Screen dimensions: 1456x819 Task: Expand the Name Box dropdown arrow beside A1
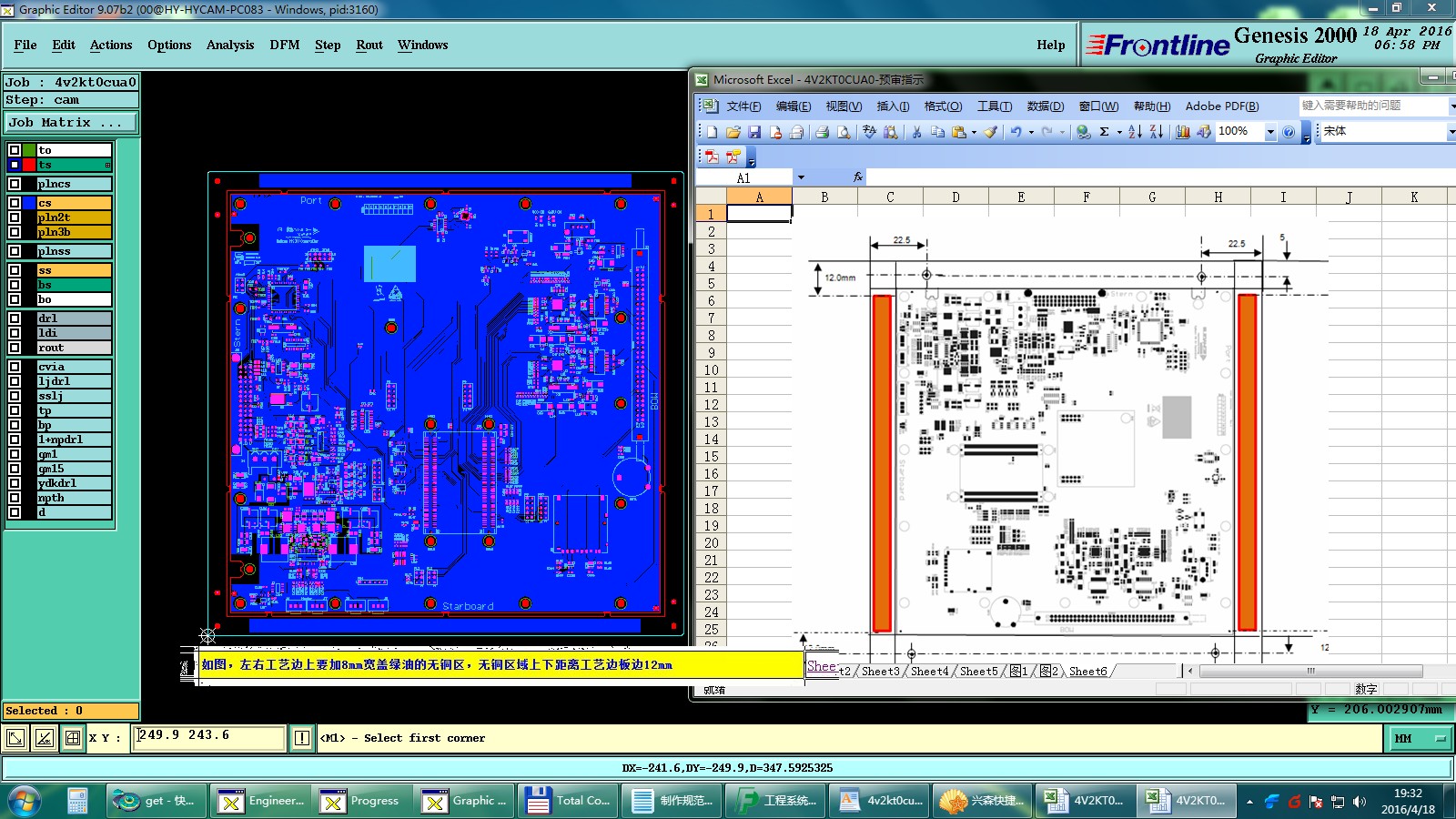801,177
